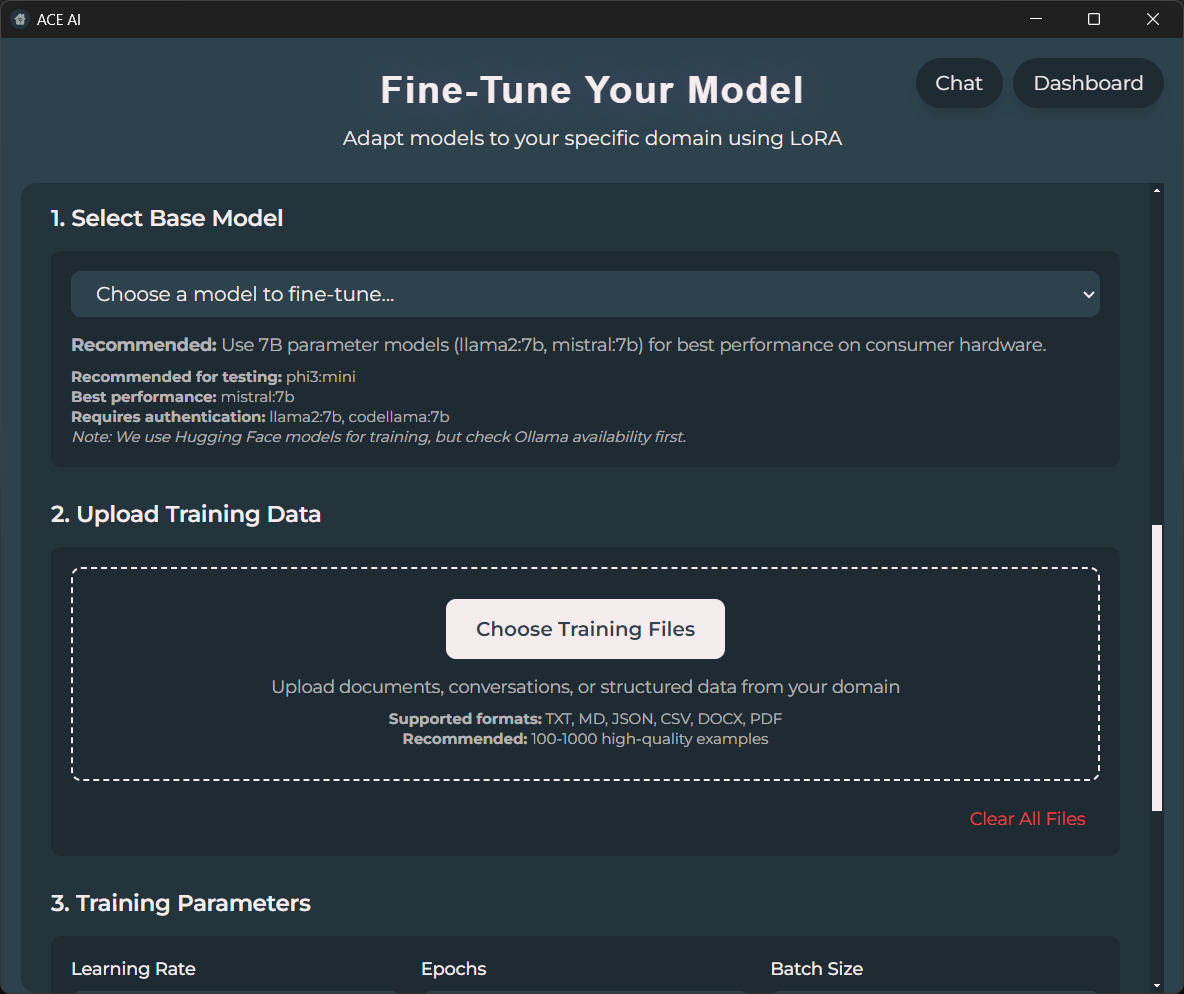This screenshot has height=994, width=1184.
Task: Minimize the ACE AI window
Action: point(1035,18)
